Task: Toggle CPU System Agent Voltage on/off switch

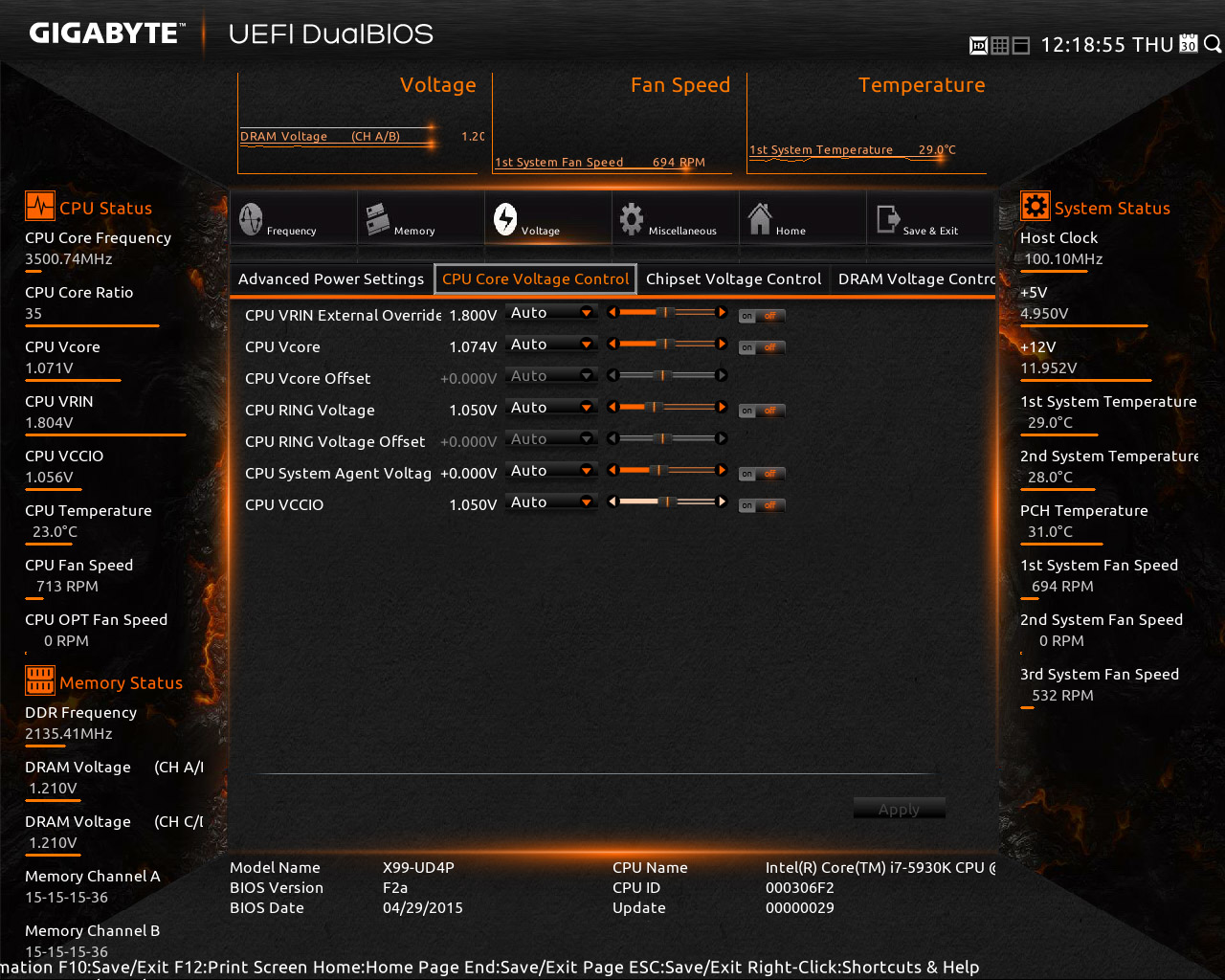Action: pyautogui.click(x=762, y=474)
